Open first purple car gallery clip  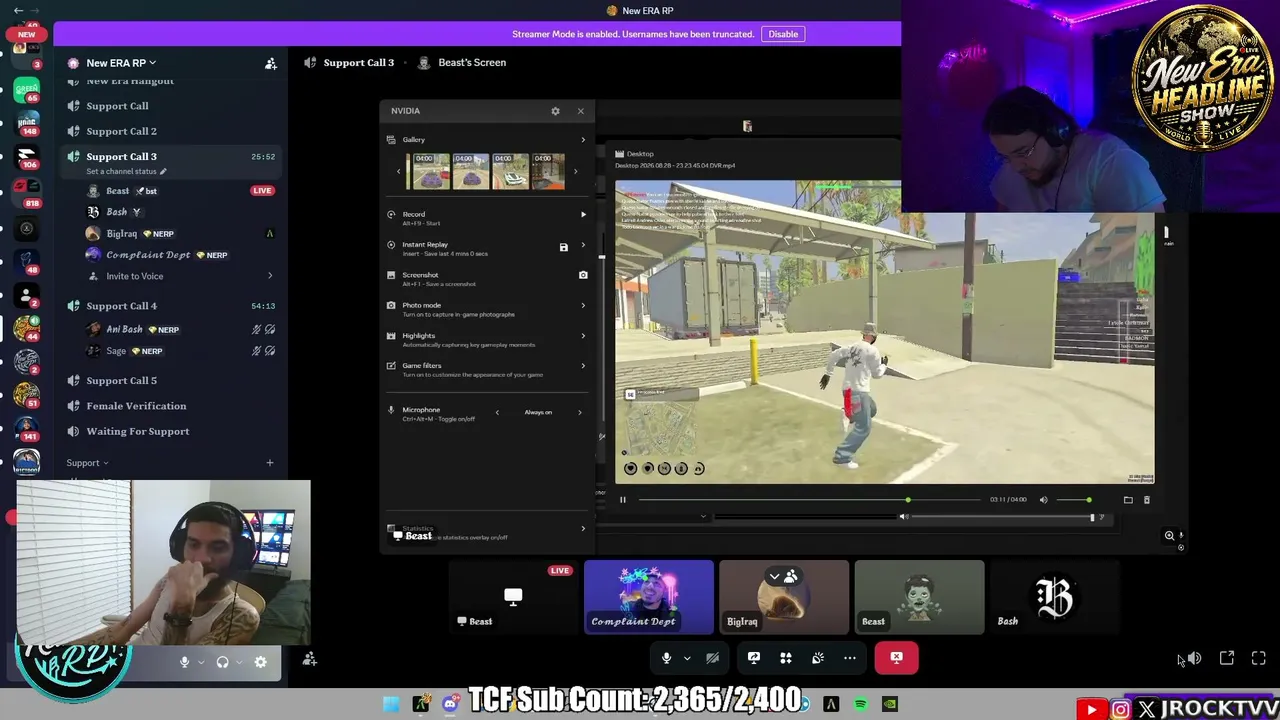431,171
